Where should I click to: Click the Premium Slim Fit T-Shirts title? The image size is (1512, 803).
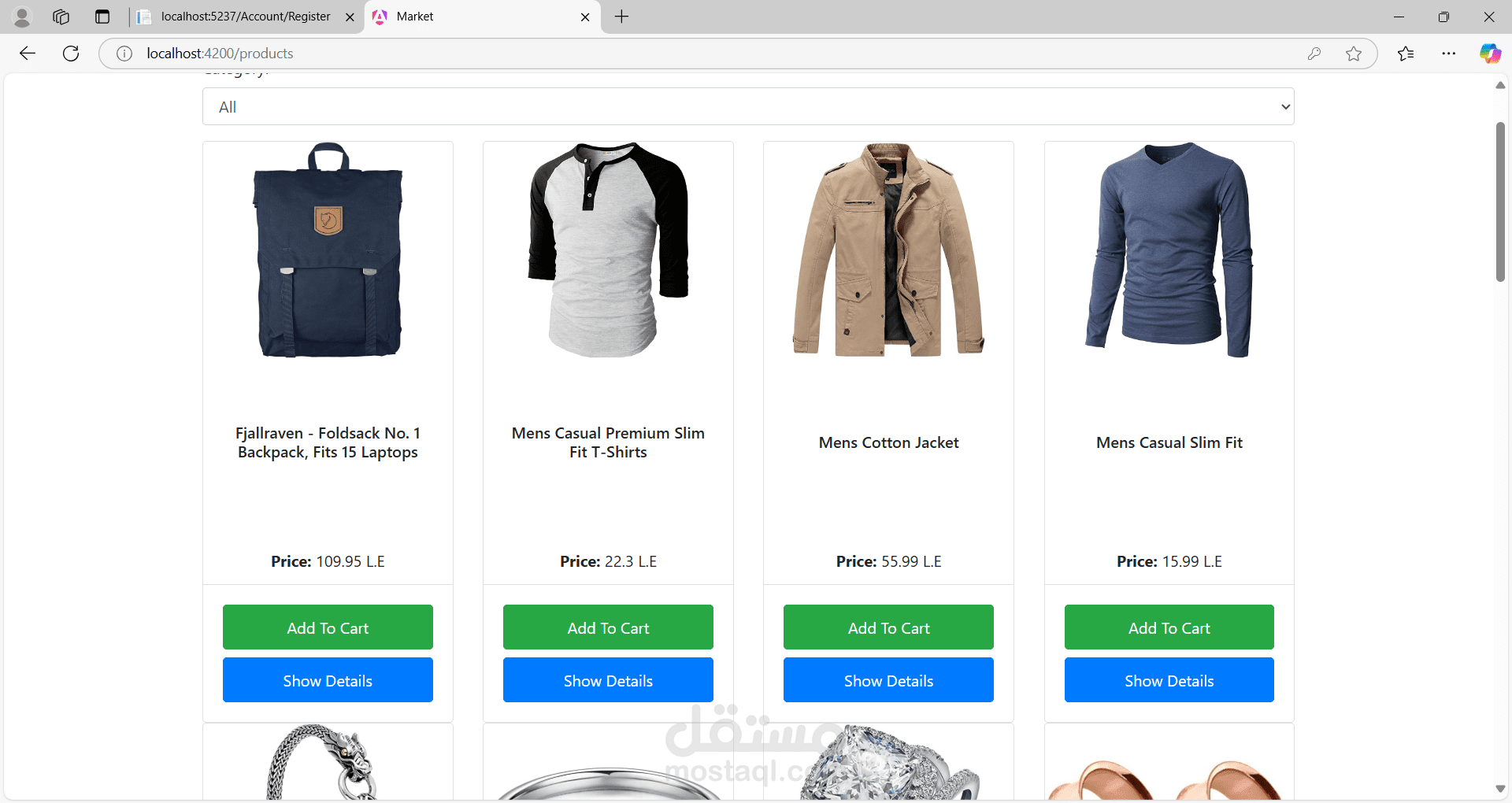608,442
